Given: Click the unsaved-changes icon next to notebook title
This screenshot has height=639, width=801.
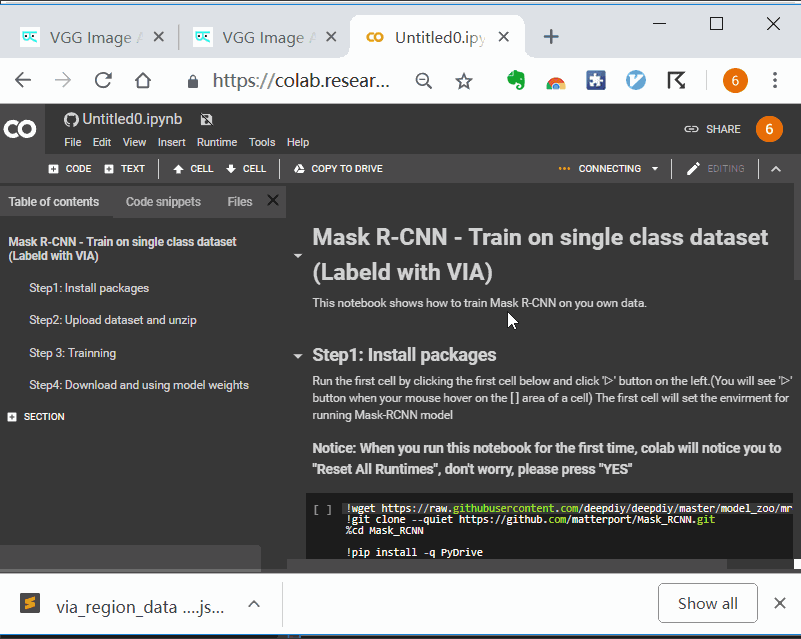Looking at the screenshot, I should [x=206, y=120].
